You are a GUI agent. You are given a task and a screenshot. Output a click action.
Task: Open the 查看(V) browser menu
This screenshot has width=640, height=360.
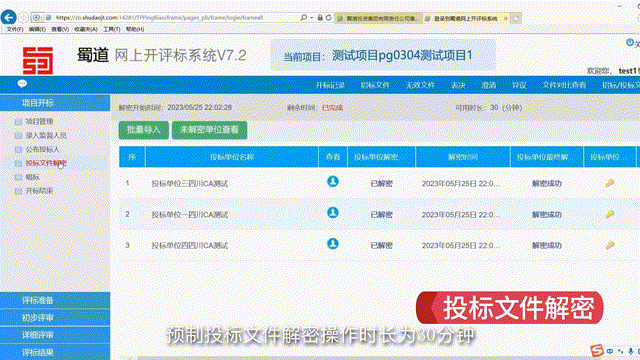[60, 29]
